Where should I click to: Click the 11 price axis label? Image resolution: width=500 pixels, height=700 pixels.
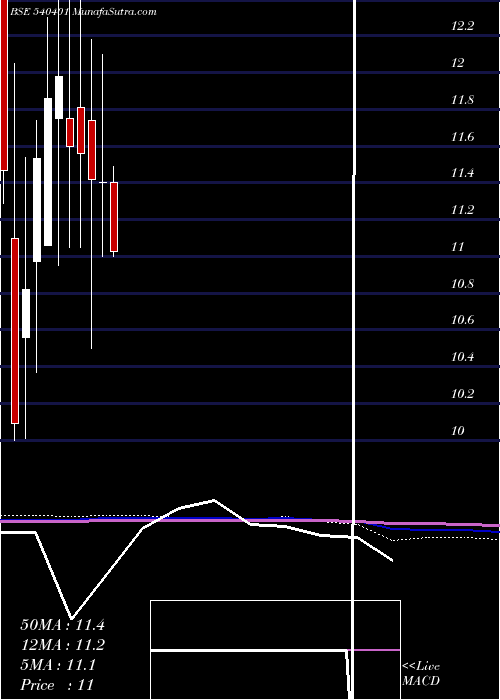tap(458, 247)
